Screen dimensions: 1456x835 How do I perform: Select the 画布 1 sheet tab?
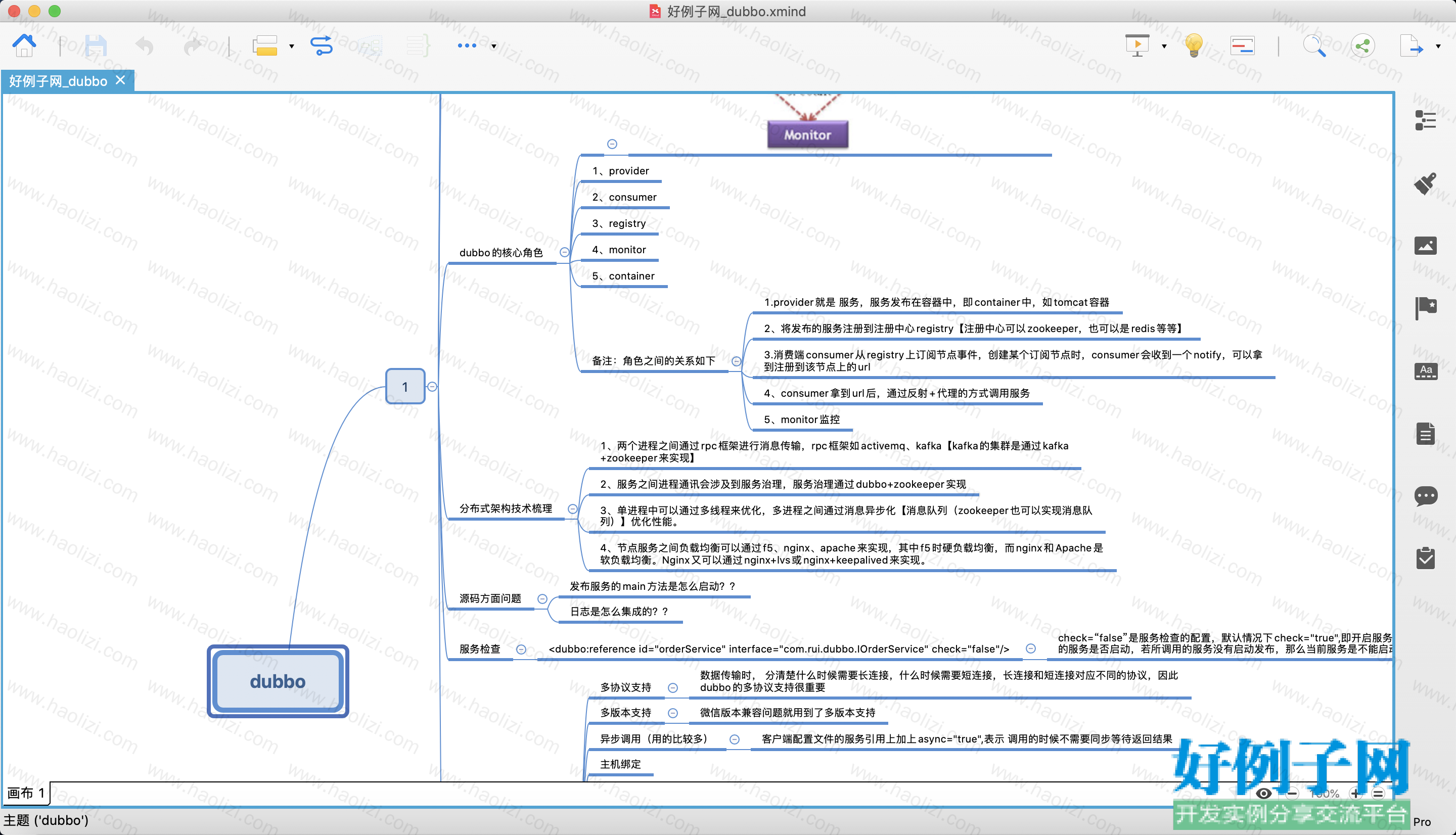click(x=26, y=793)
